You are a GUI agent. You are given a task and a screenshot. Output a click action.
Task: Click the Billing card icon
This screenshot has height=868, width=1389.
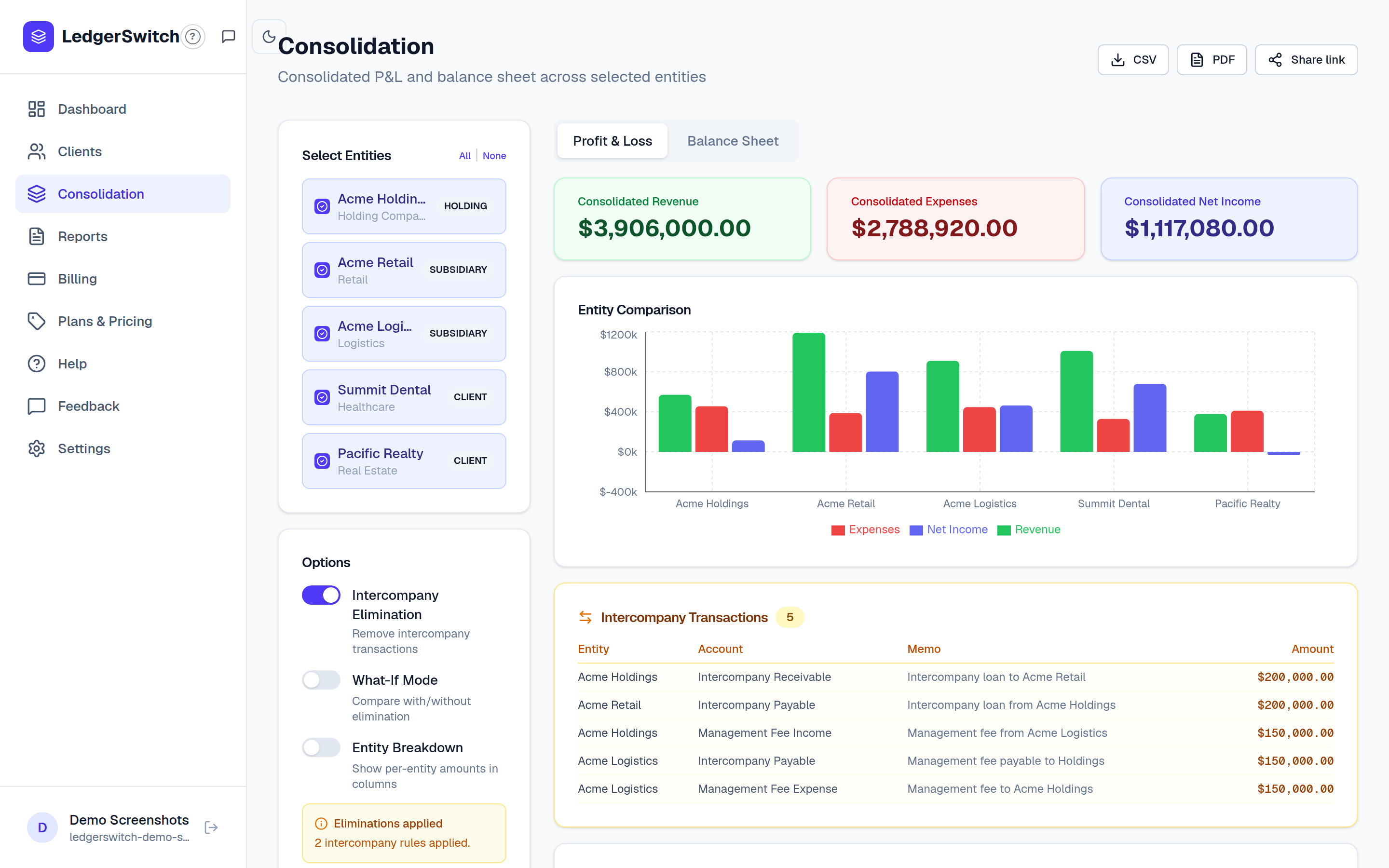(37, 279)
